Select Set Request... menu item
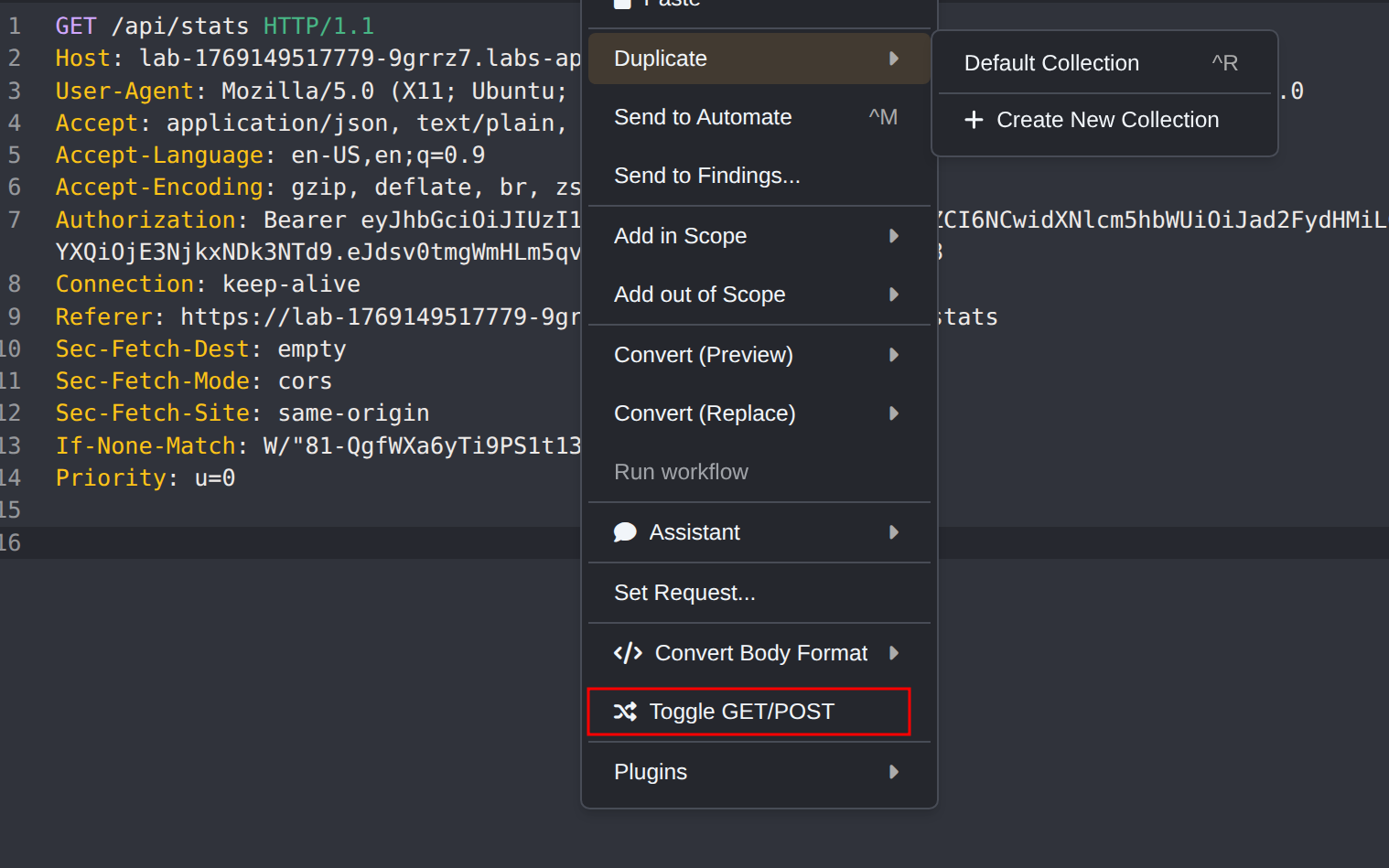The height and width of the screenshot is (868, 1389). [684, 593]
